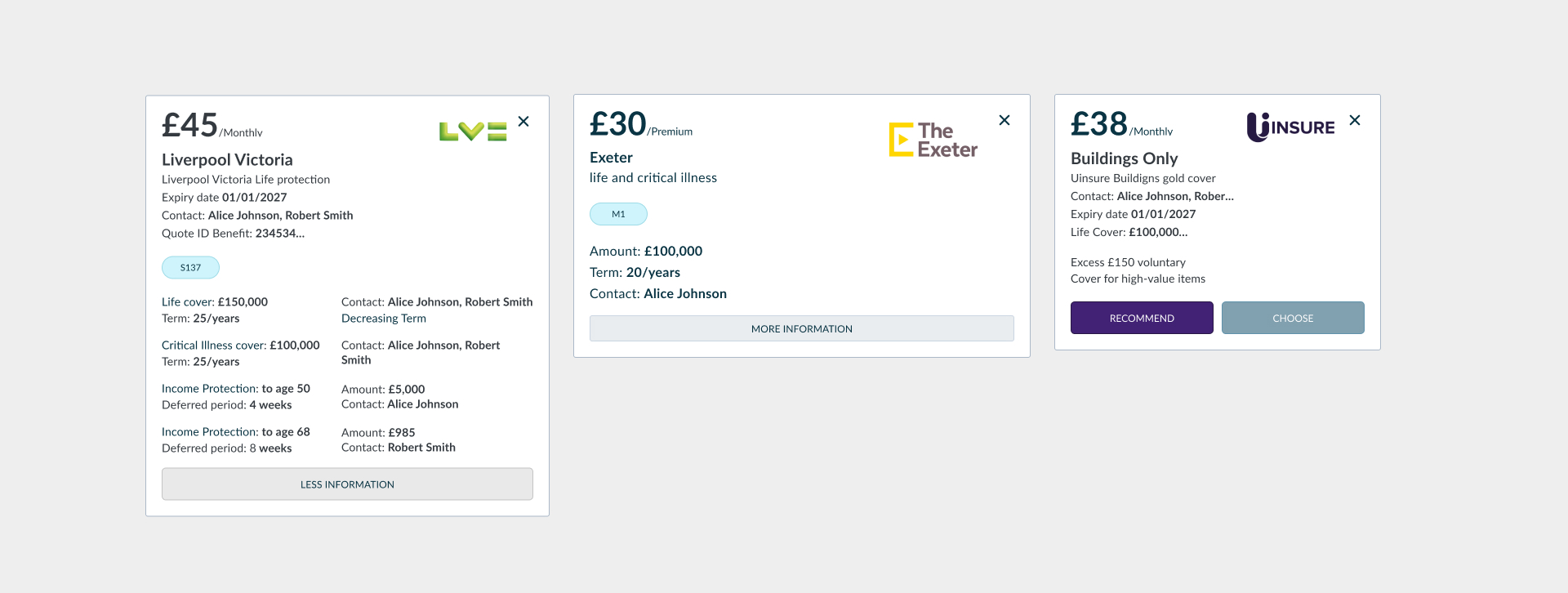The height and width of the screenshot is (593, 1568).
Task: Select the S137 tag badge
Action: (x=190, y=268)
